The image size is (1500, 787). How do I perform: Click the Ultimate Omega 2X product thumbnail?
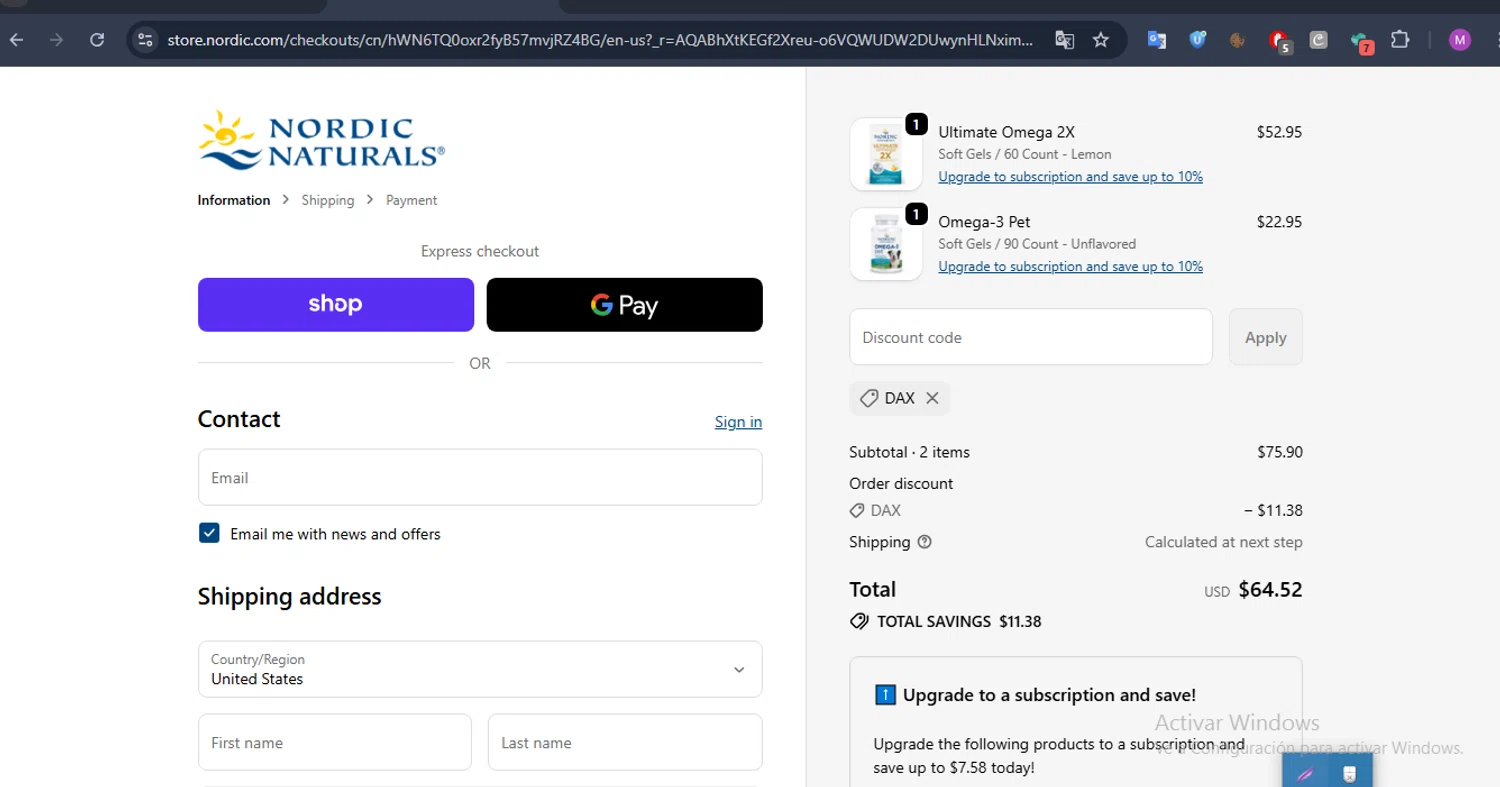click(886, 154)
